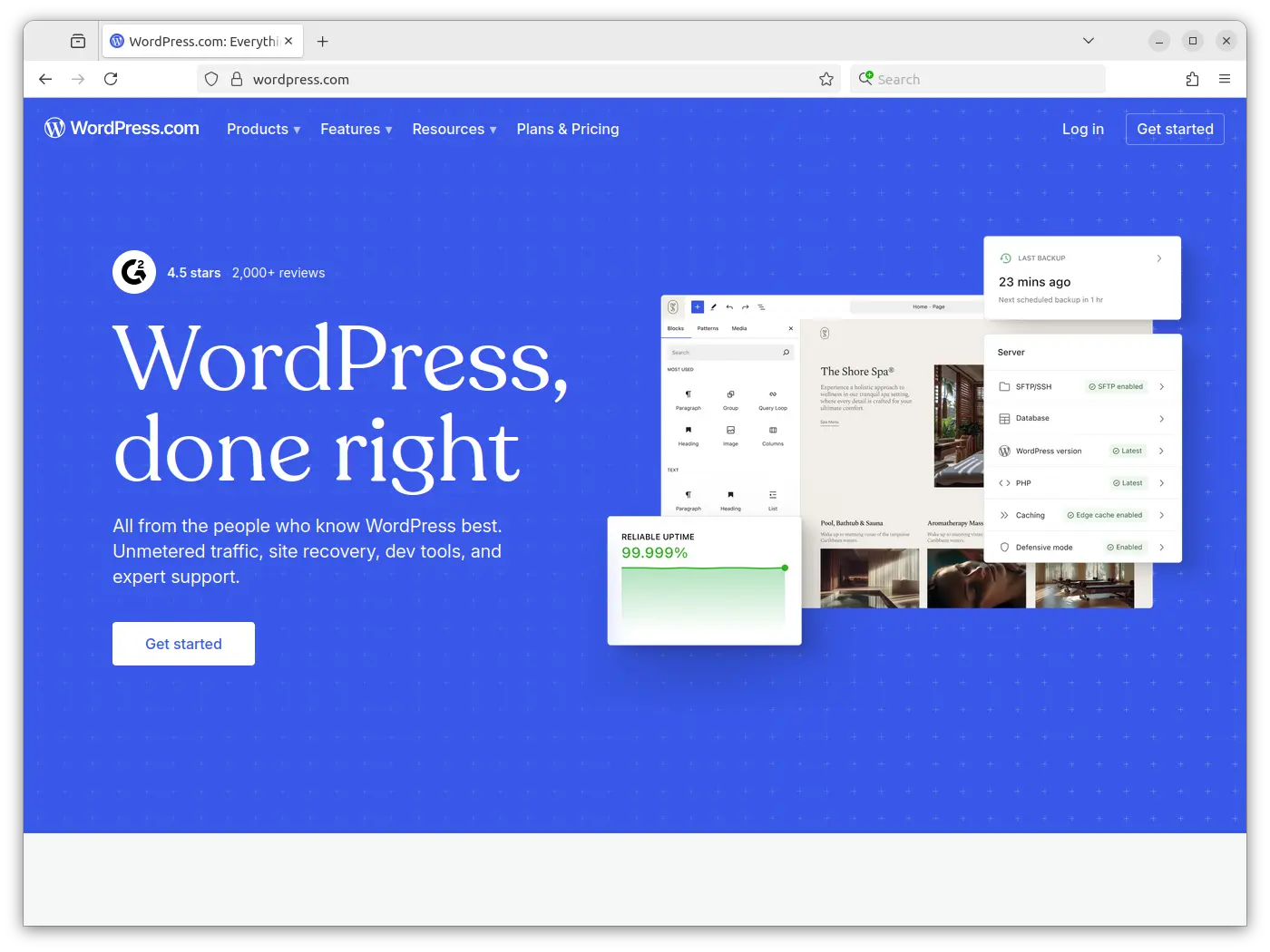This screenshot has width=1270, height=952.
Task: Select the Group block icon
Action: (730, 394)
